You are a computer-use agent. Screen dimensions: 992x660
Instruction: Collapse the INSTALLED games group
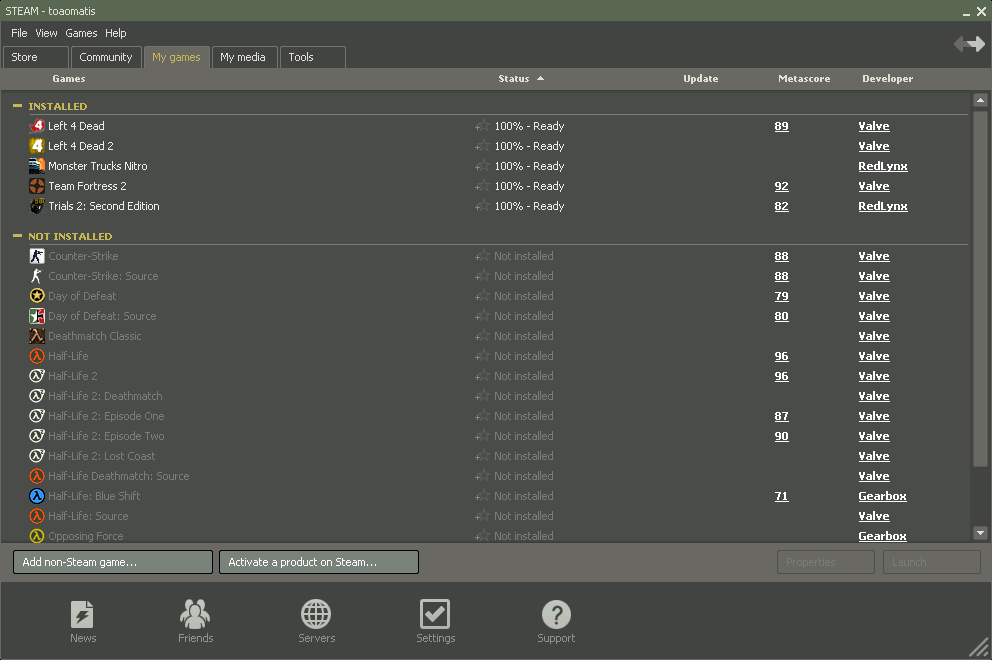(17, 106)
